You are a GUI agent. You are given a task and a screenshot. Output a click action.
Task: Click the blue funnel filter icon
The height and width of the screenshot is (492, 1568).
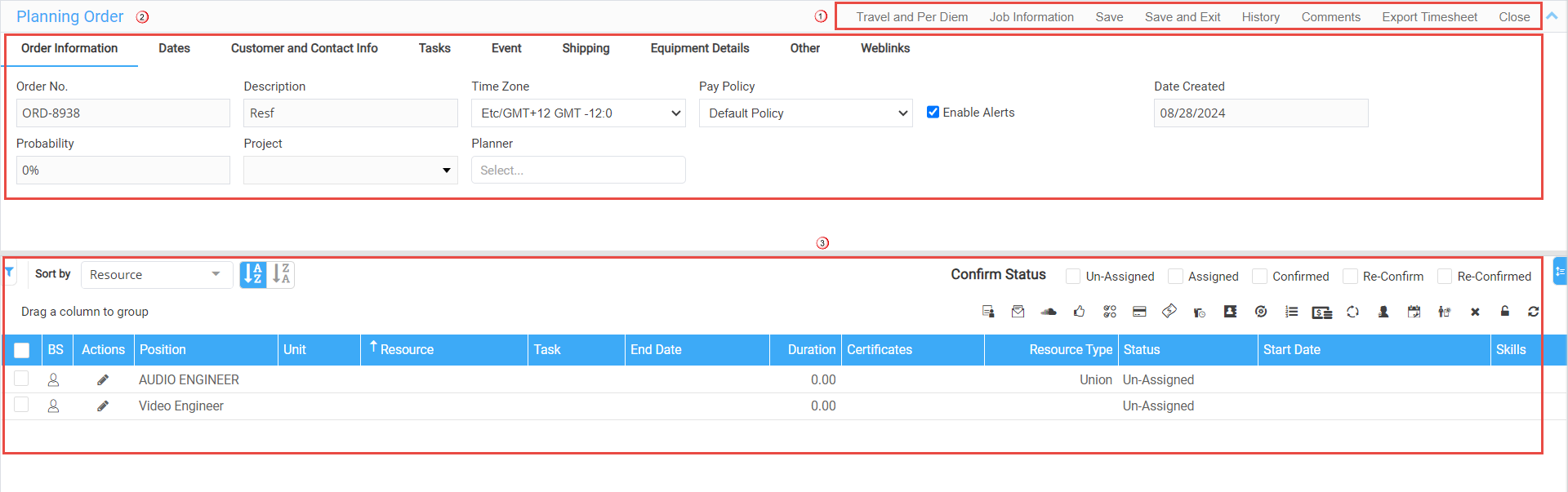[9, 273]
